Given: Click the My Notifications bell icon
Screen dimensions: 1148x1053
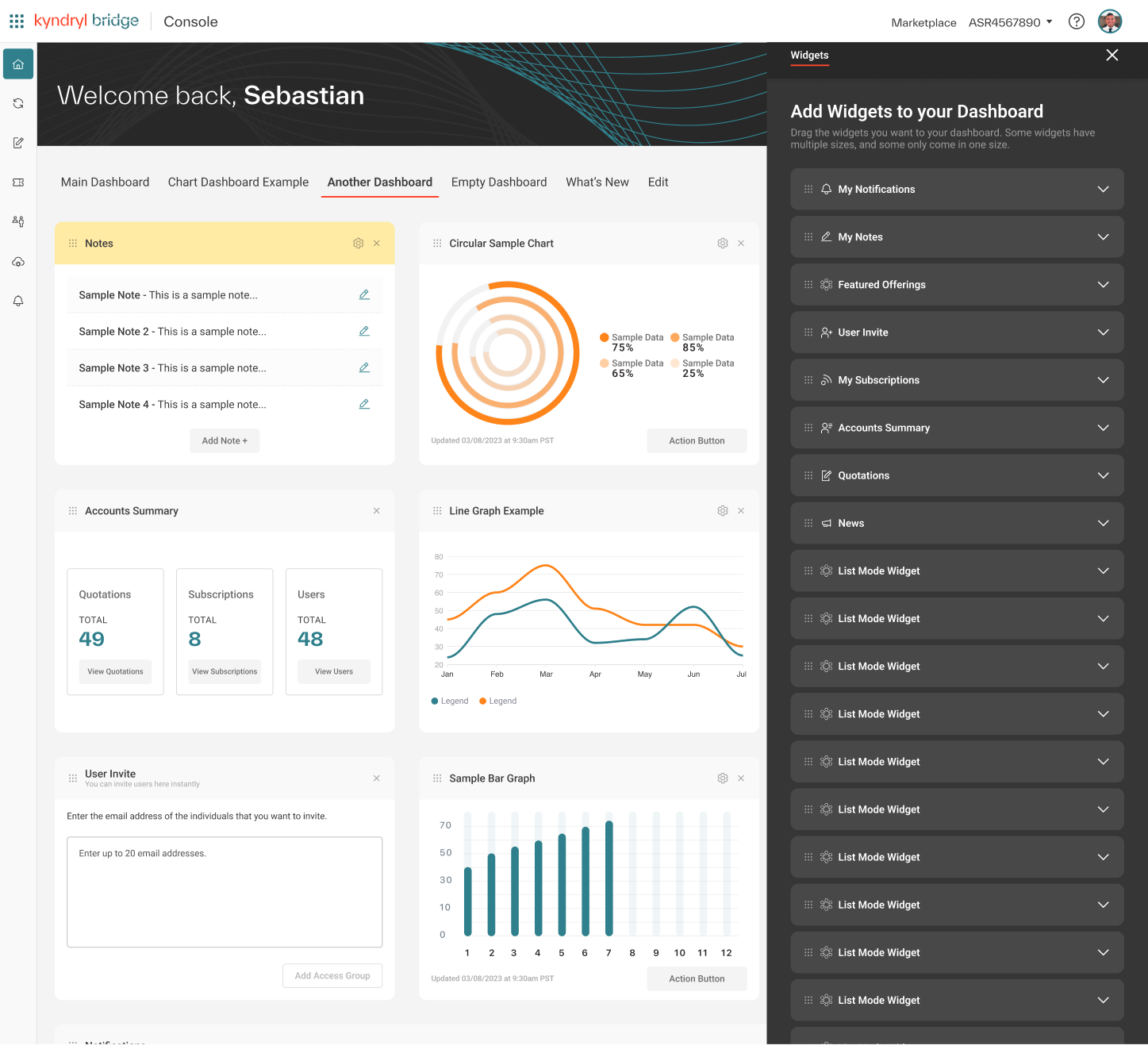Looking at the screenshot, I should pyautogui.click(x=826, y=190).
